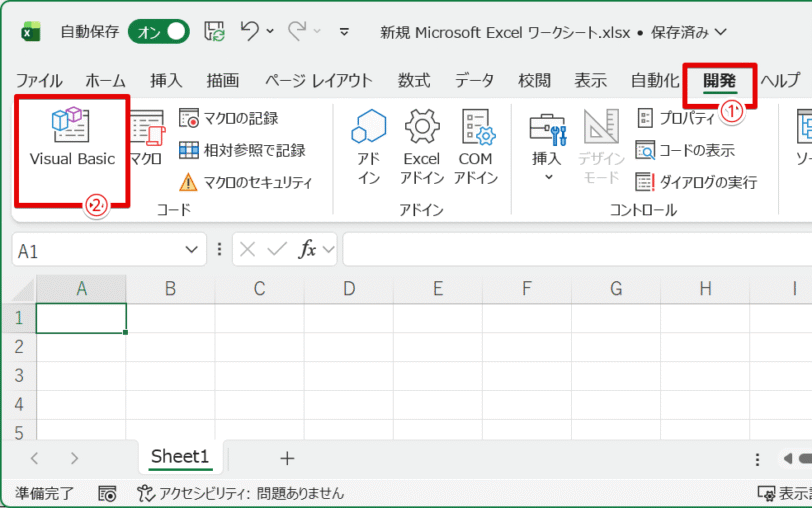Open macro security (マクロのセキュリティ) settings
The height and width of the screenshot is (508, 812).
(245, 182)
